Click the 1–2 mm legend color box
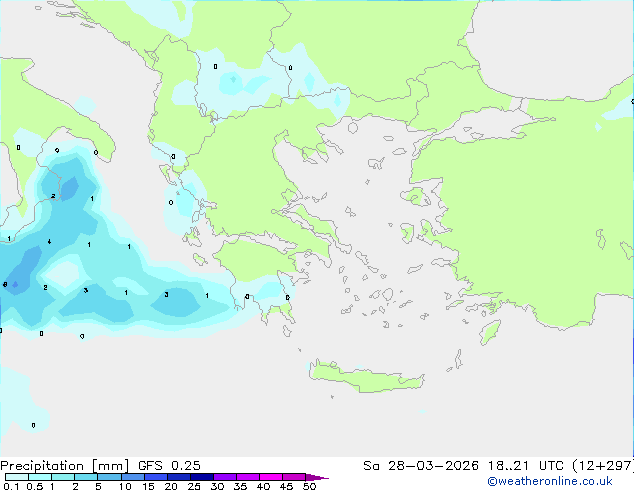This screenshot has height=490, width=634. click(63, 477)
